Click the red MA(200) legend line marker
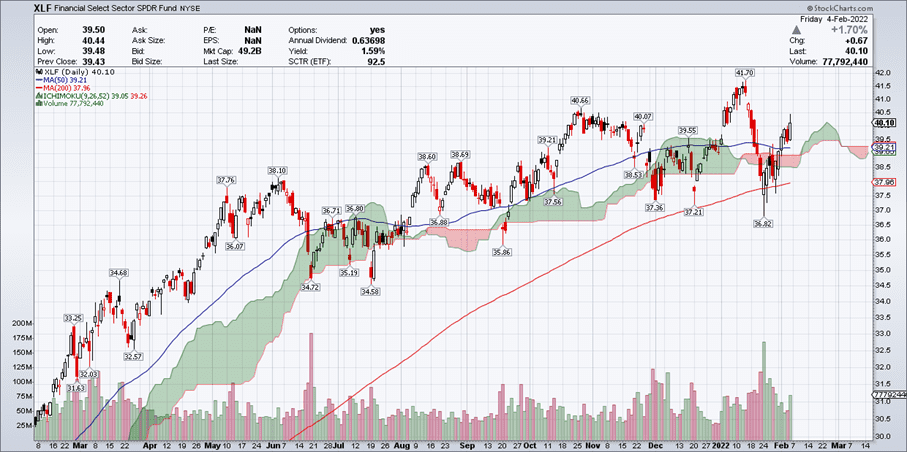 pyautogui.click(x=39, y=87)
